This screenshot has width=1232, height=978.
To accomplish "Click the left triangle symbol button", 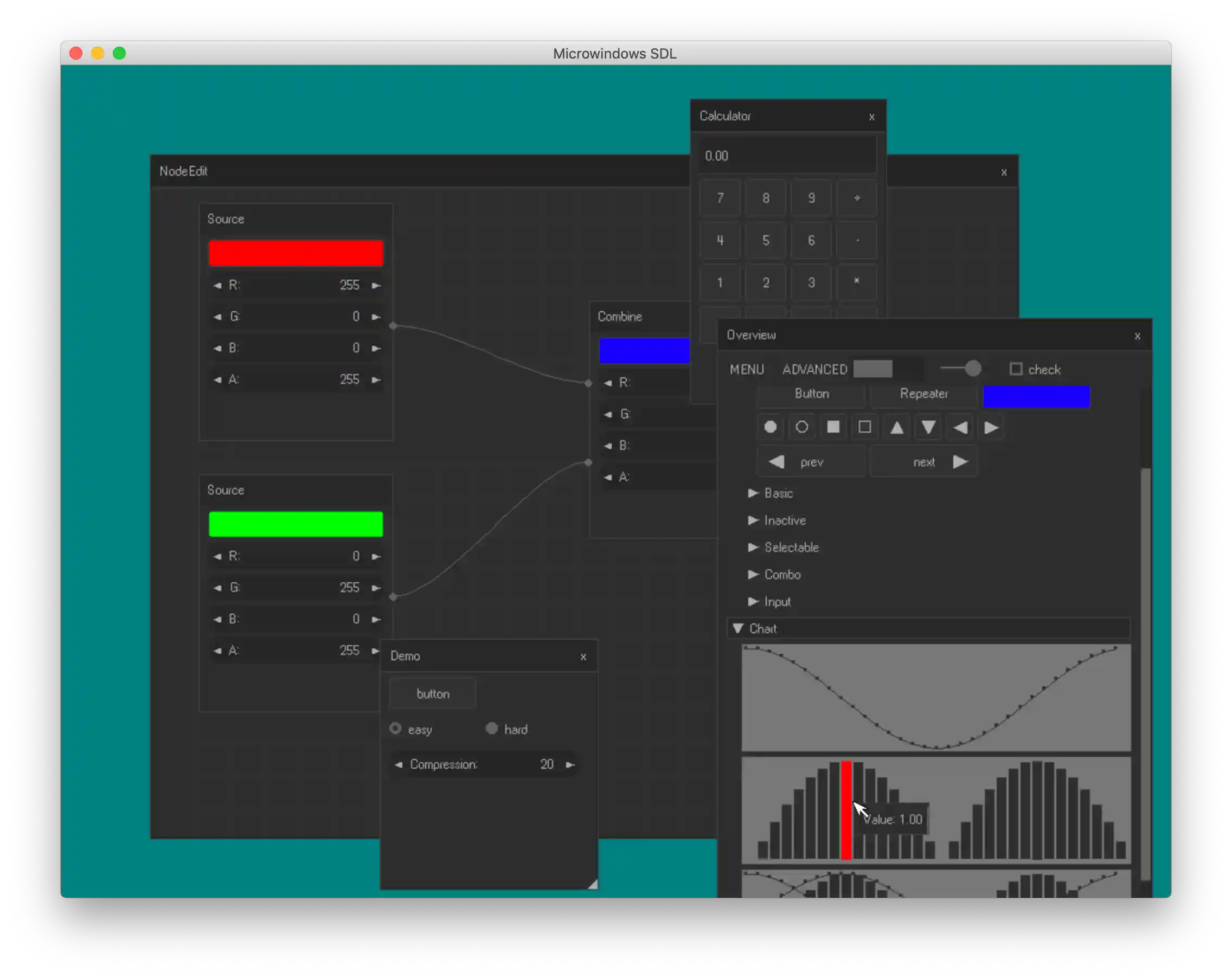I will [x=960, y=427].
